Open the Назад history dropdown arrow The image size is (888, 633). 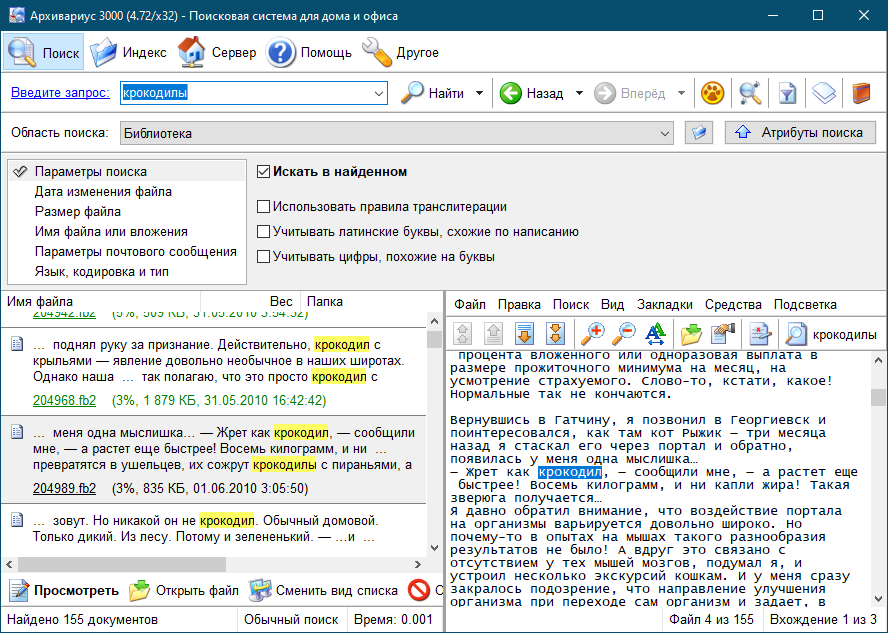tap(579, 93)
